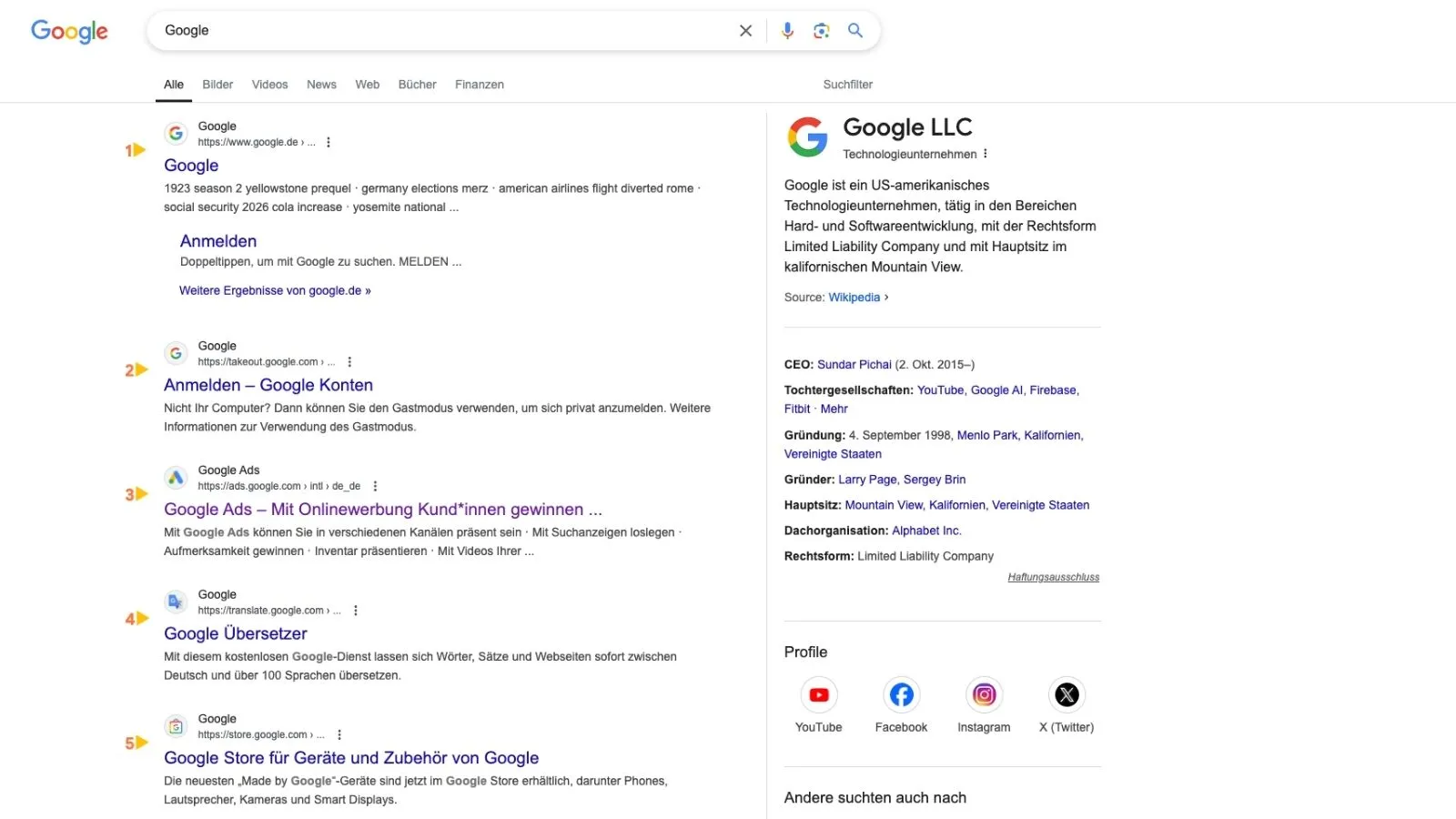The image size is (1456, 819).
Task: Open Google's YouTube profile
Action: [818, 694]
